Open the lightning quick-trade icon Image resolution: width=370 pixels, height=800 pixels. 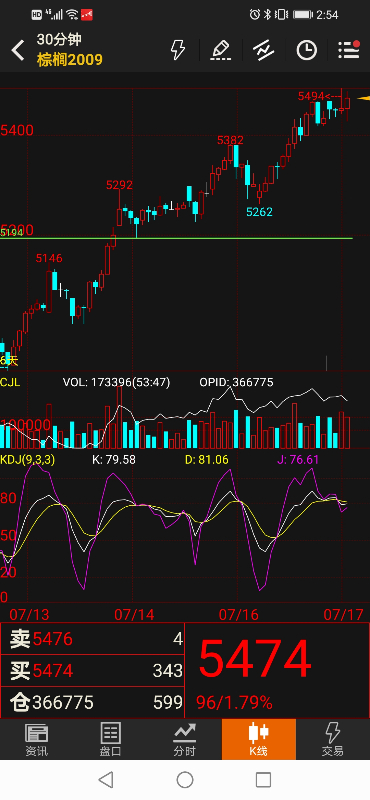(x=178, y=50)
